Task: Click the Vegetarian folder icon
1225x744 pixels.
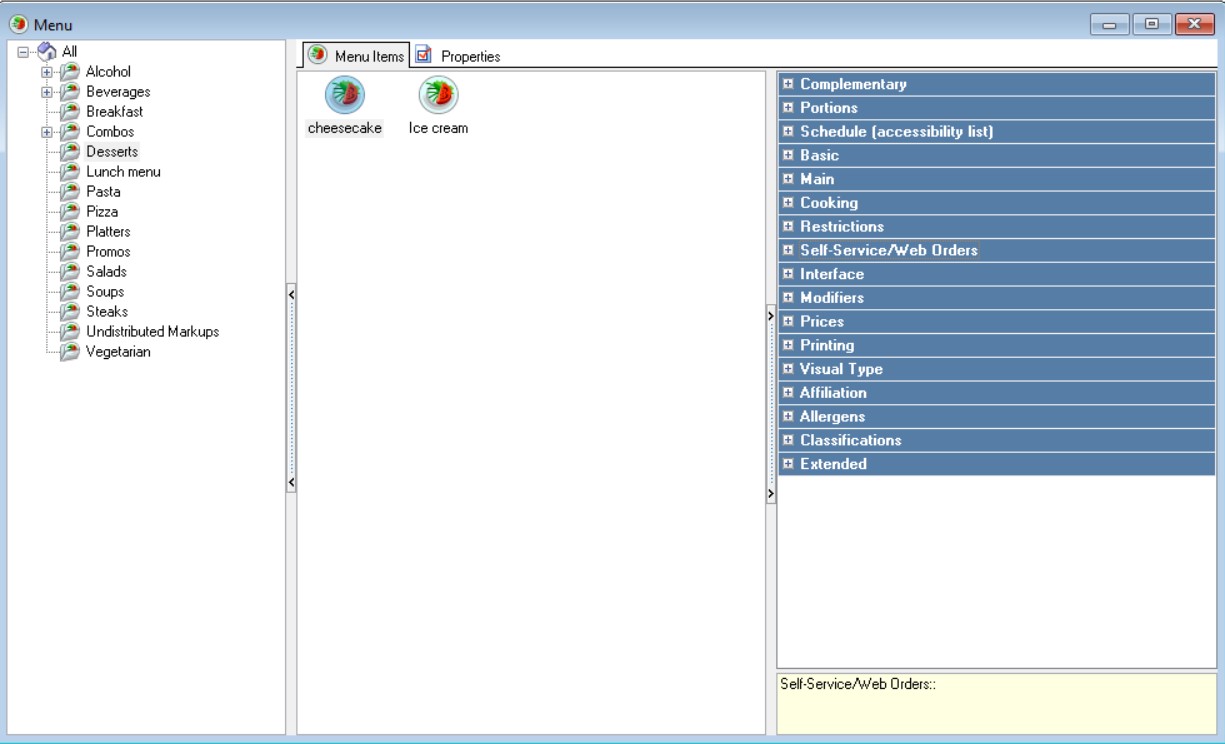Action: point(69,352)
